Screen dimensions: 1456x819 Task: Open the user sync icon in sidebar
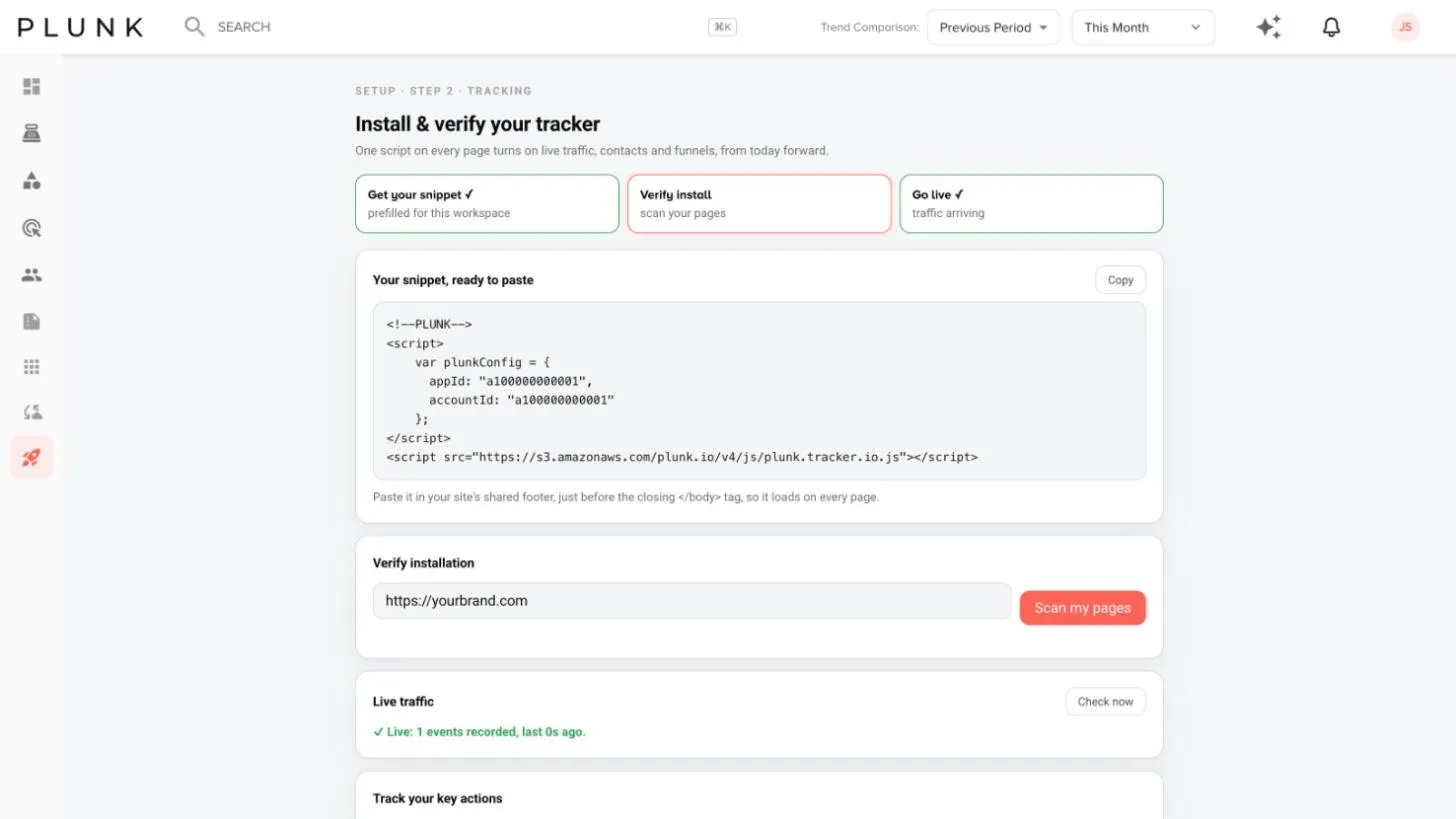pyautogui.click(x=32, y=412)
